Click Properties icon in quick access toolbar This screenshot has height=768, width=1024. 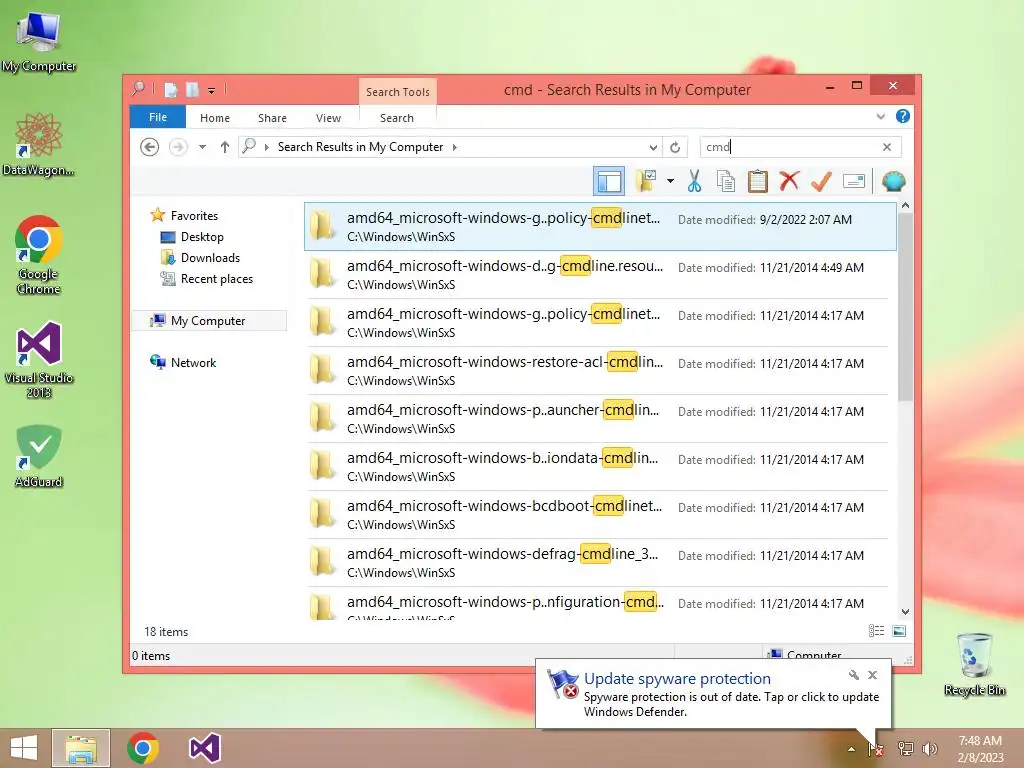tap(170, 89)
